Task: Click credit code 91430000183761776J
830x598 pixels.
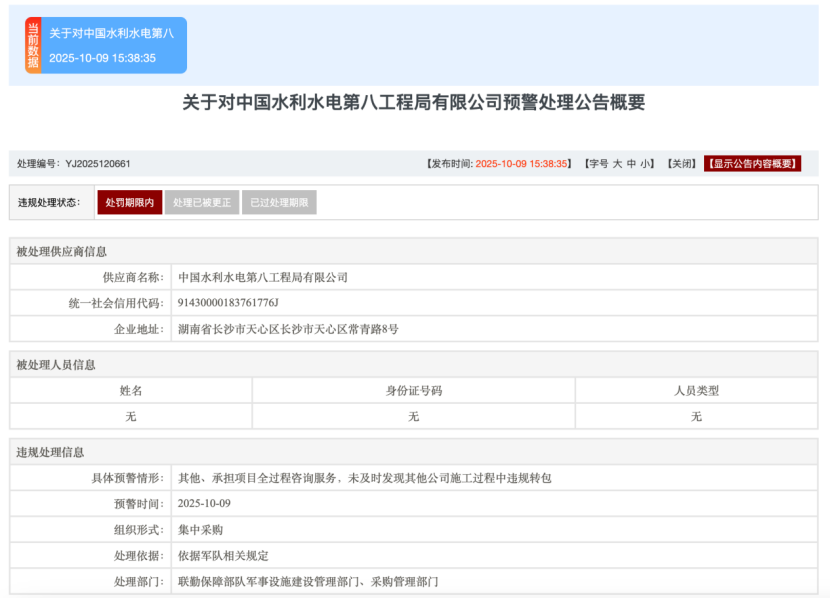Action: (x=227, y=303)
